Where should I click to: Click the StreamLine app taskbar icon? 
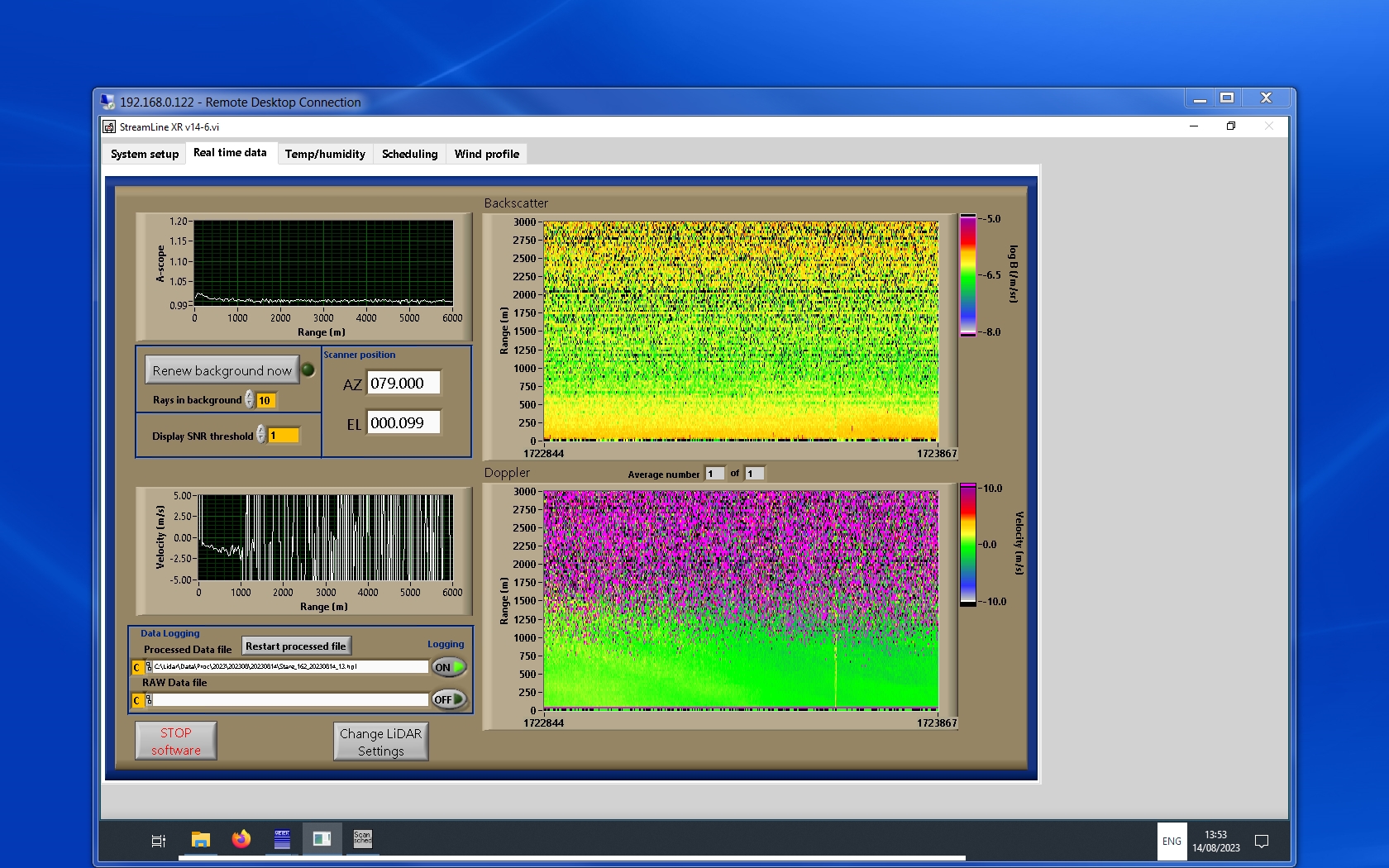point(322,839)
